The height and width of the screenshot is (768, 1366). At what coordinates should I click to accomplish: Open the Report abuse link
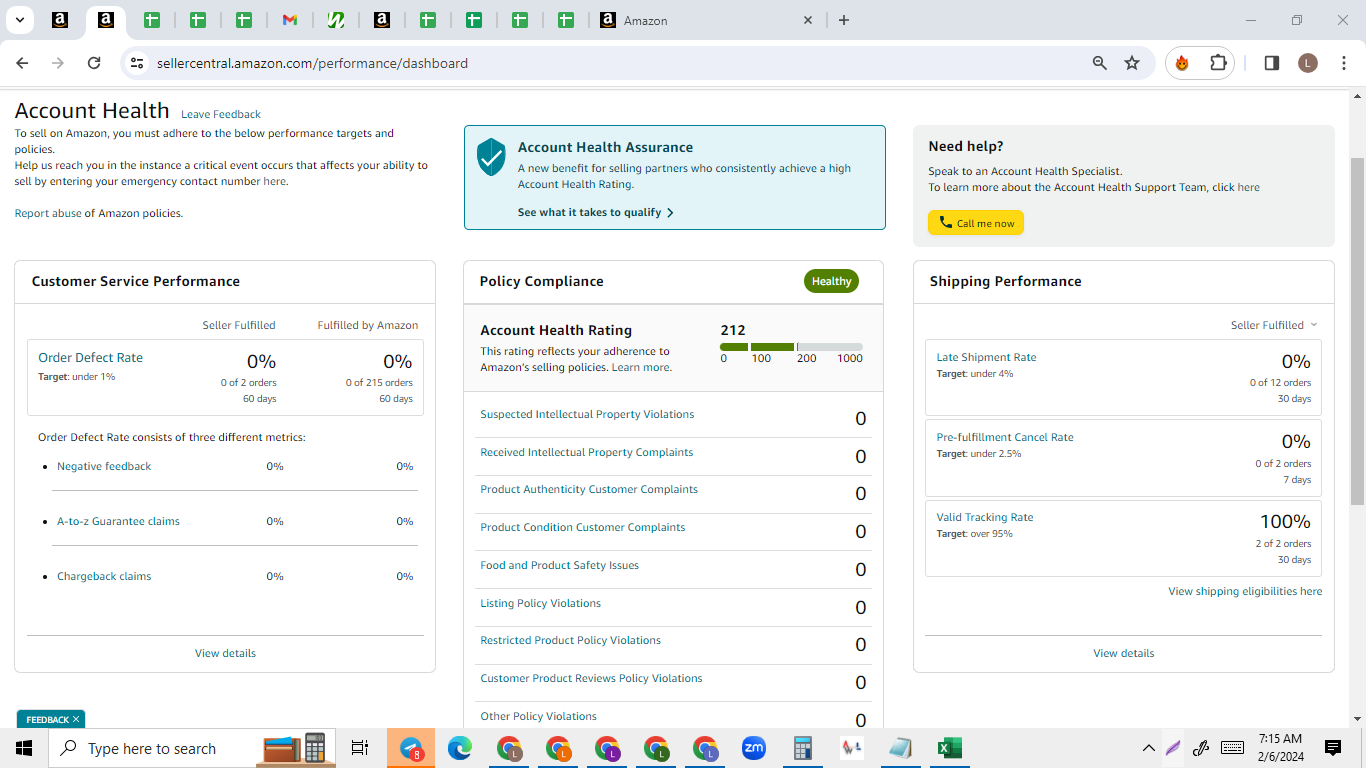point(48,213)
